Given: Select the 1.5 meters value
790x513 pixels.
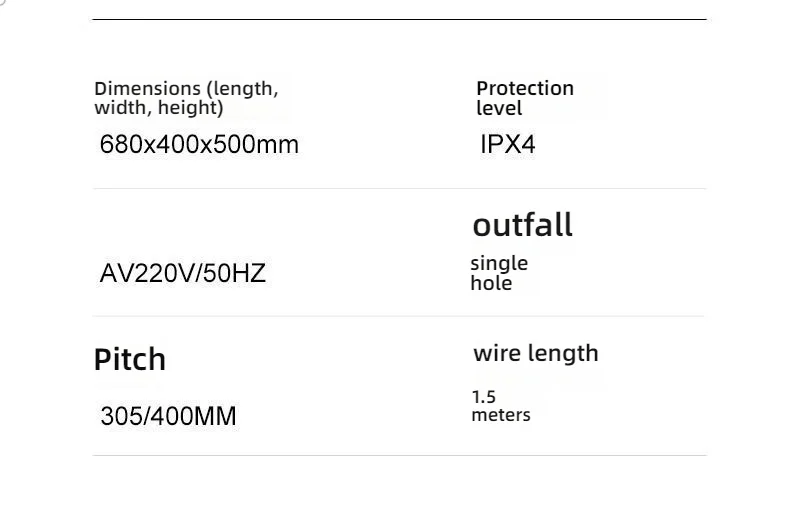Looking at the screenshot, I should [501, 406].
